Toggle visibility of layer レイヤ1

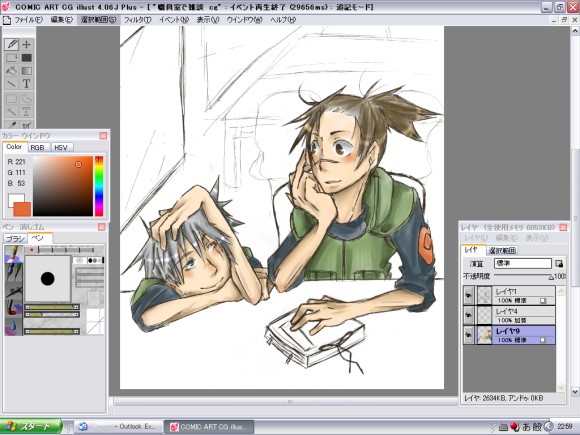click(468, 295)
